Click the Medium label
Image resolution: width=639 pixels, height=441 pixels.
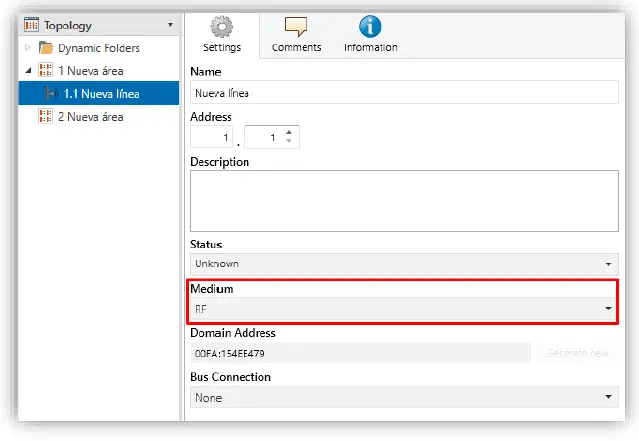click(212, 289)
